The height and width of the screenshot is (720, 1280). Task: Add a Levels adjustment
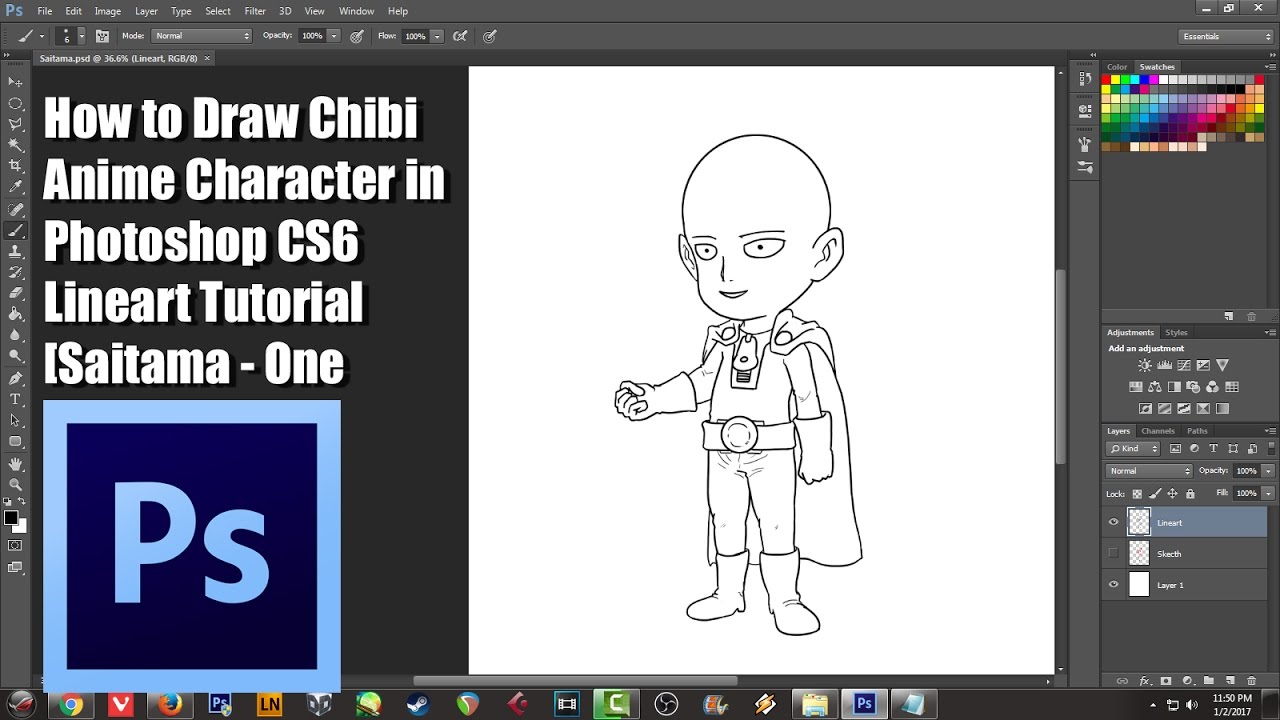click(x=1163, y=365)
